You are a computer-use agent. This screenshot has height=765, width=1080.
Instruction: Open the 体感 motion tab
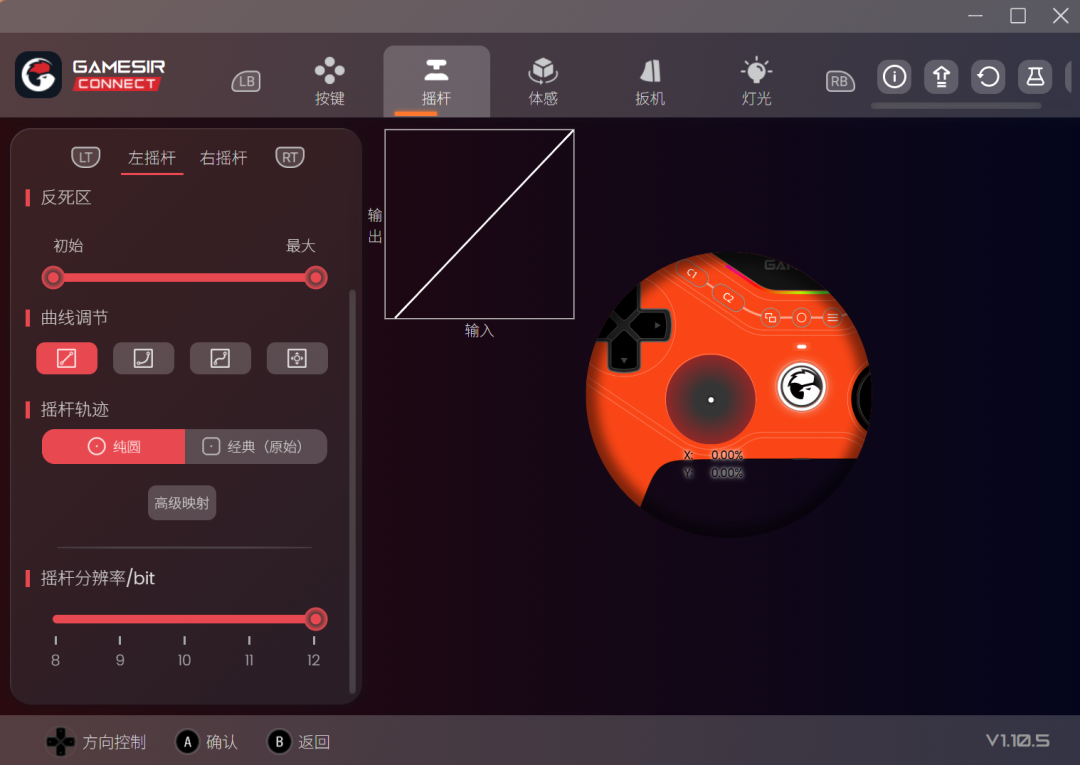[x=543, y=81]
